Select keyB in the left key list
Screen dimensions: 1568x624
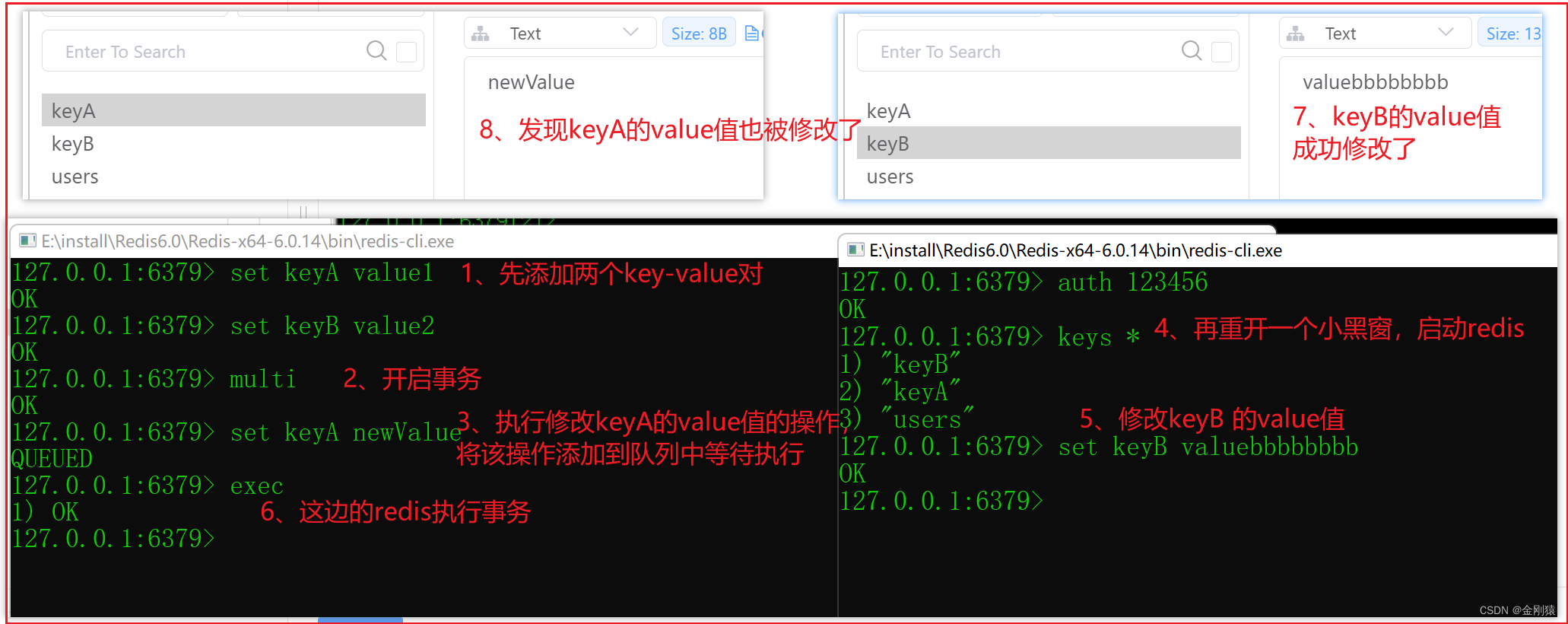pyautogui.click(x=233, y=143)
